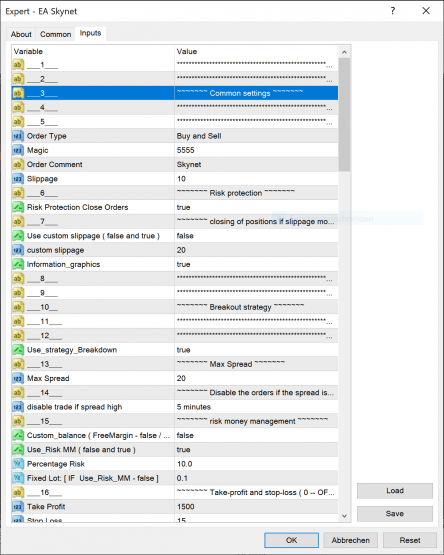Image resolution: width=444 pixels, height=555 pixels.
Task: Click the boolean icon next to Custom_balance
Action: tap(18, 435)
